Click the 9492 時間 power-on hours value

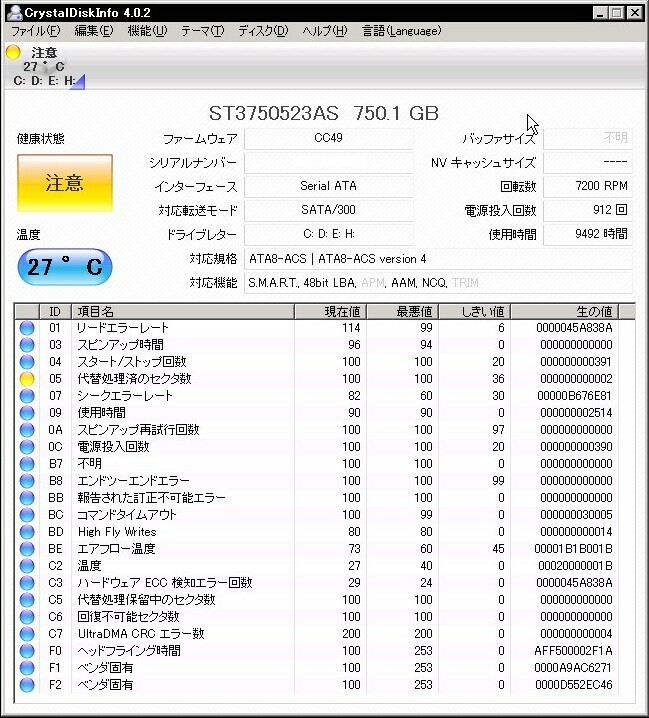(588, 234)
